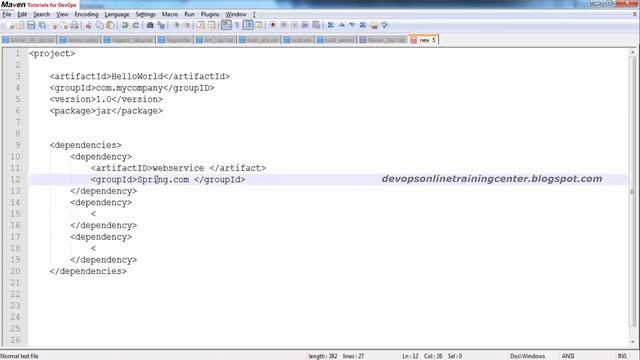Image resolution: width=640 pixels, height=360 pixels.
Task: Open the Language menu
Action: point(117,14)
